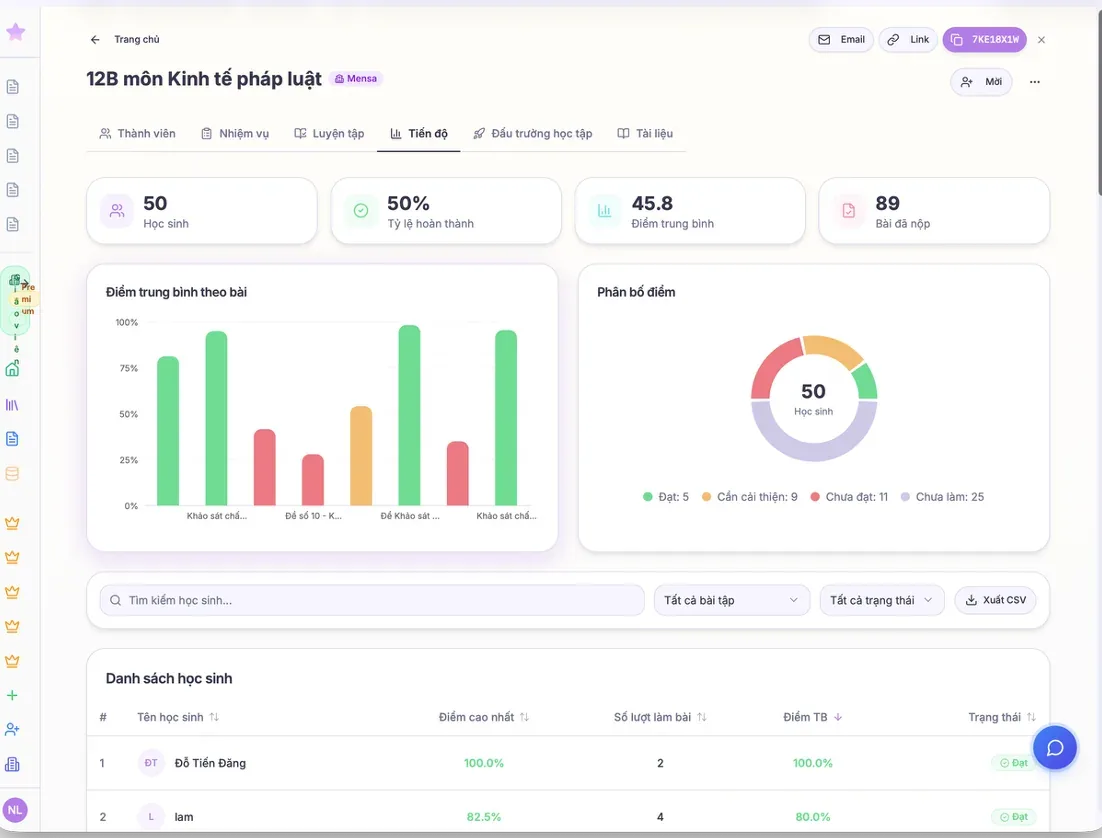Click the green Đạt: 5 legend dot
The image size is (1102, 838).
pyautogui.click(x=648, y=497)
